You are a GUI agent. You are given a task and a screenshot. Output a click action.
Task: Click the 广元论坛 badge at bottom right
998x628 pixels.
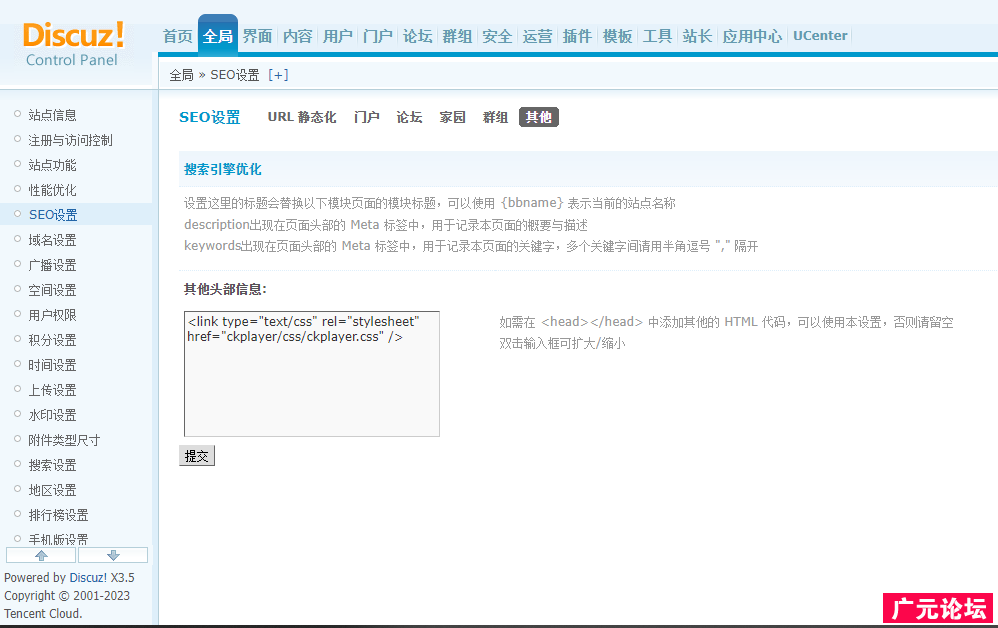(938, 608)
